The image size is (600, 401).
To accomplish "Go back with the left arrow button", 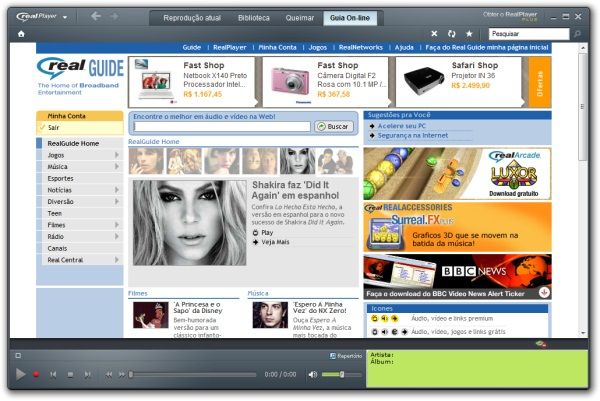I will 96,16.
